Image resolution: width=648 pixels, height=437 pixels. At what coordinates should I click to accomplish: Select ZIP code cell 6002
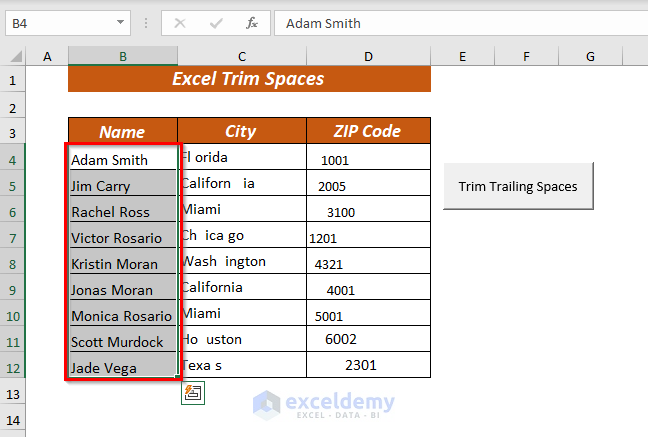[369, 339]
